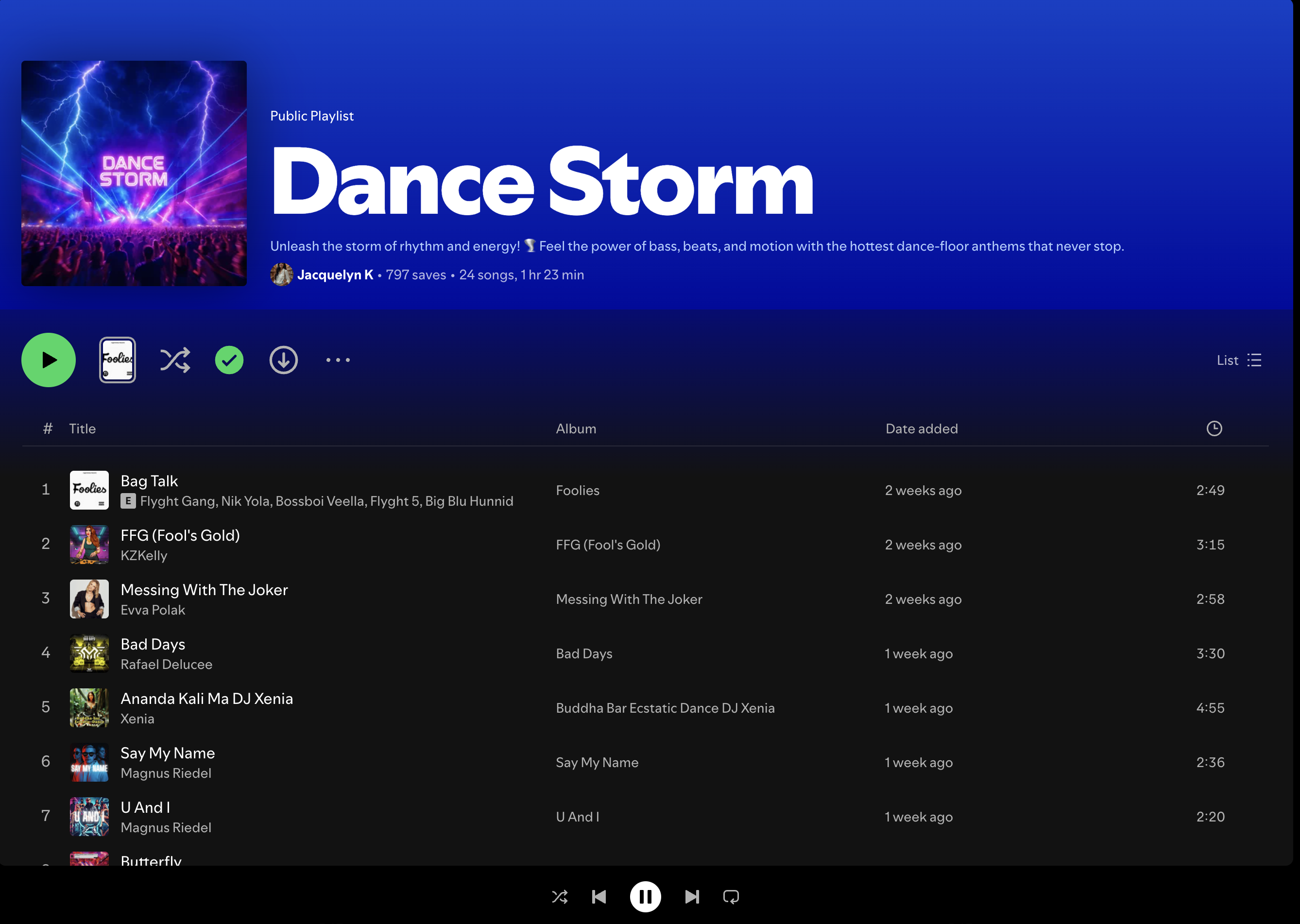Open the List view options dropdown
This screenshot has width=1300, height=924.
point(1239,360)
